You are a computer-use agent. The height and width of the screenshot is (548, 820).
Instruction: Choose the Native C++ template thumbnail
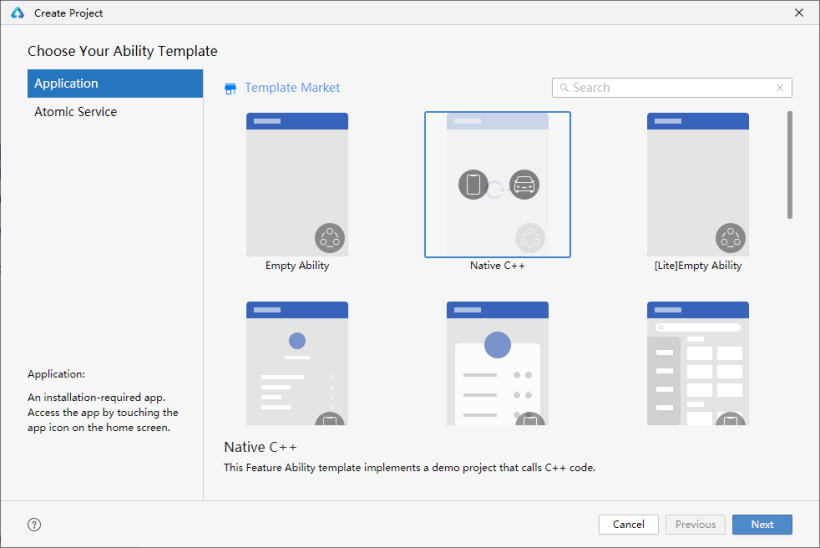[x=497, y=184]
